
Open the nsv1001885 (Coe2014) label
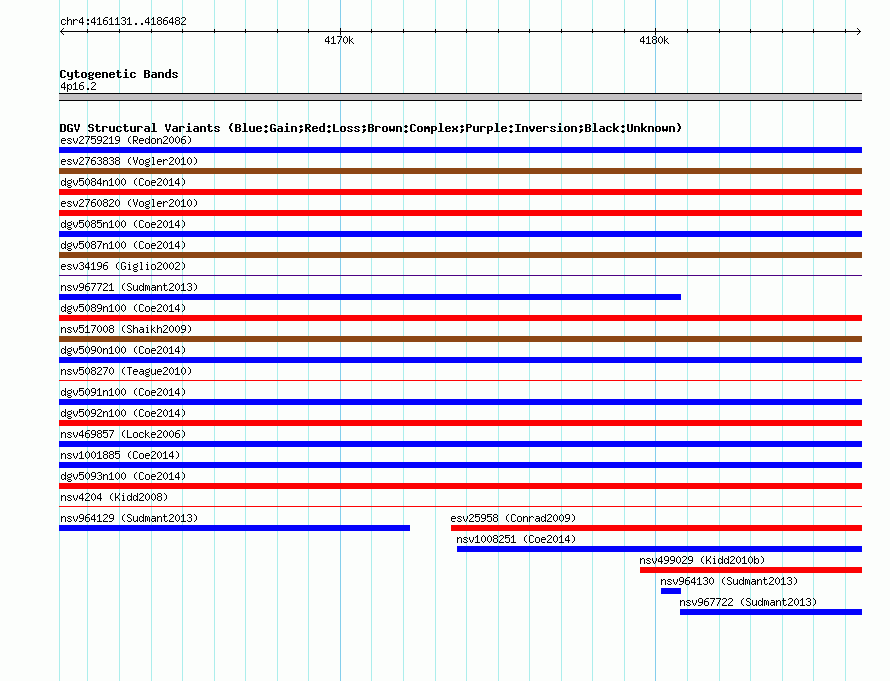click(120, 455)
